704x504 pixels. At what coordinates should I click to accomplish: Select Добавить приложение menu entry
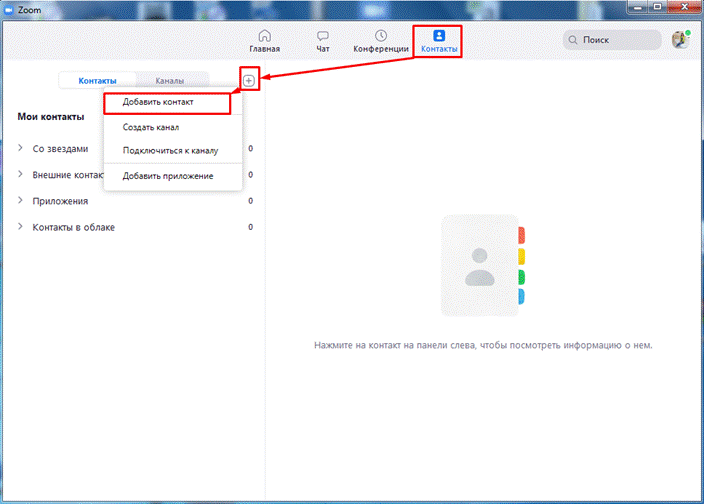click(x=167, y=176)
